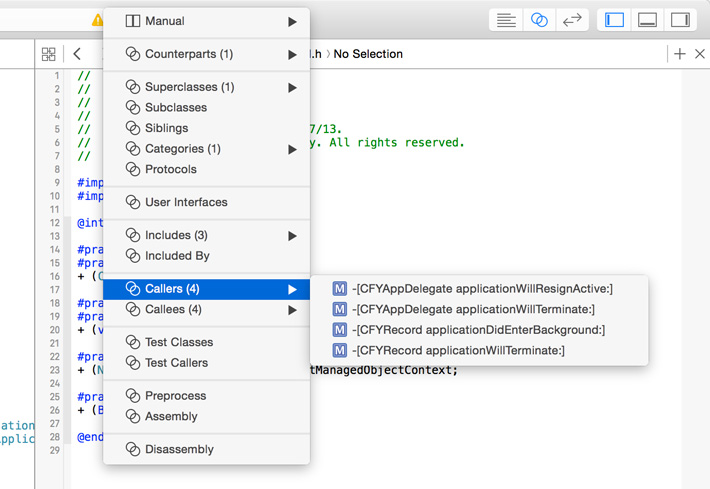Toggle the Navigator left panel
The width and height of the screenshot is (710, 489).
coord(615,20)
